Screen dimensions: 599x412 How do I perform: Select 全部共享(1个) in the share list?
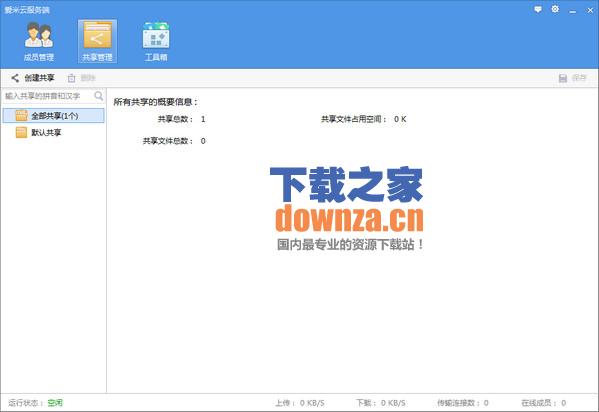[x=53, y=116]
